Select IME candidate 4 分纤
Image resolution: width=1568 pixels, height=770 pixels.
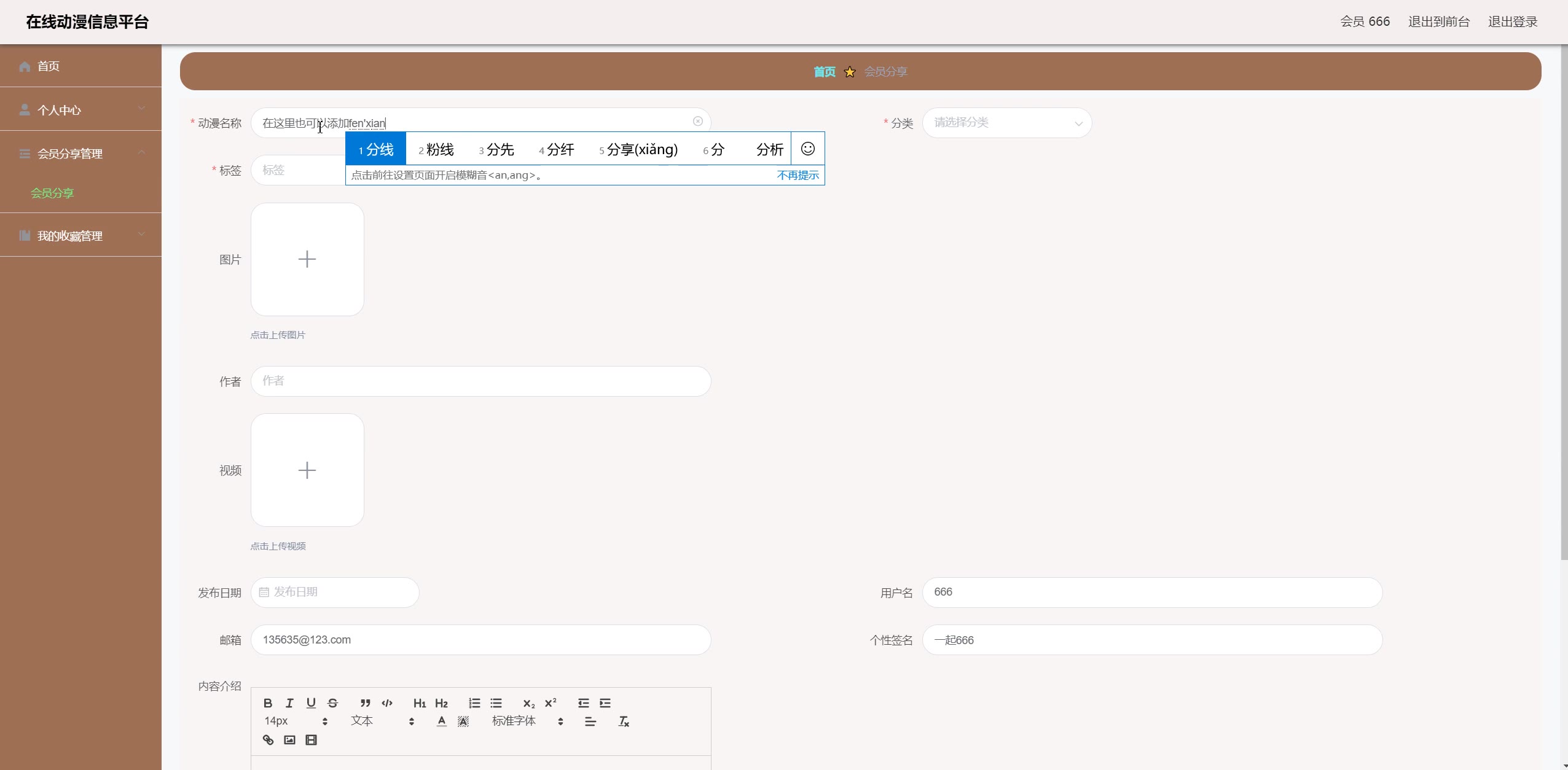[x=557, y=149]
